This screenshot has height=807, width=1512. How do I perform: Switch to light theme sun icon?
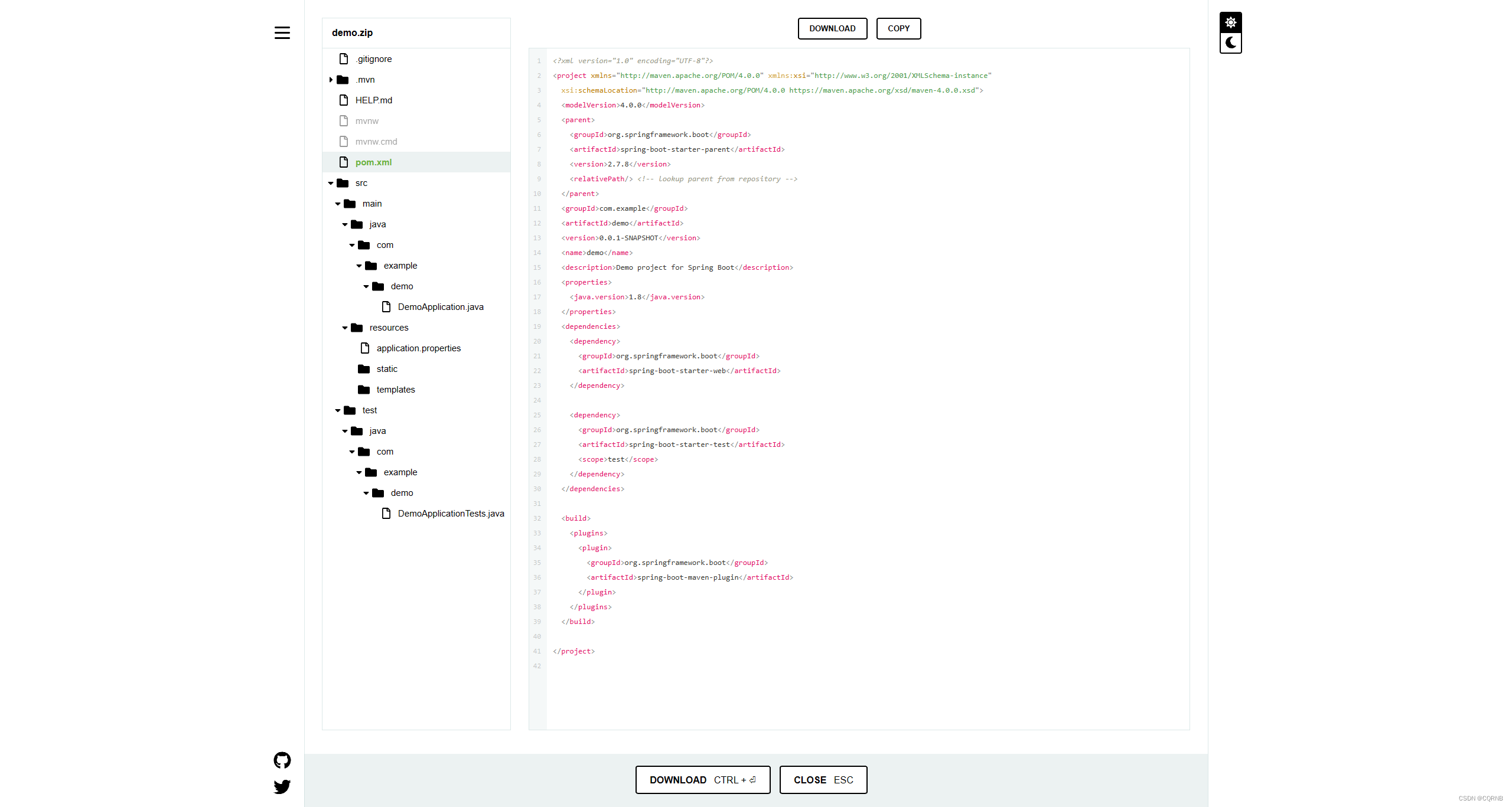click(x=1230, y=22)
